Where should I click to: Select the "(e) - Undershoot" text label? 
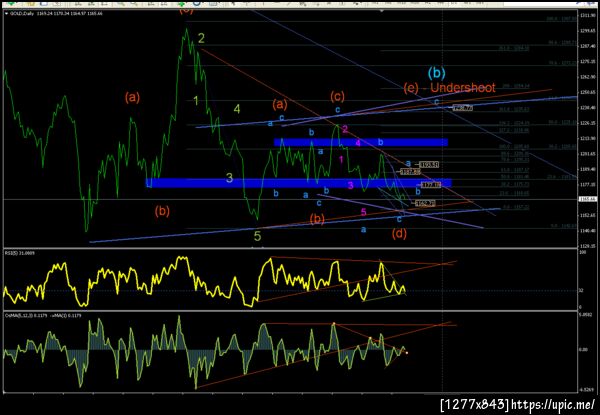(449, 88)
